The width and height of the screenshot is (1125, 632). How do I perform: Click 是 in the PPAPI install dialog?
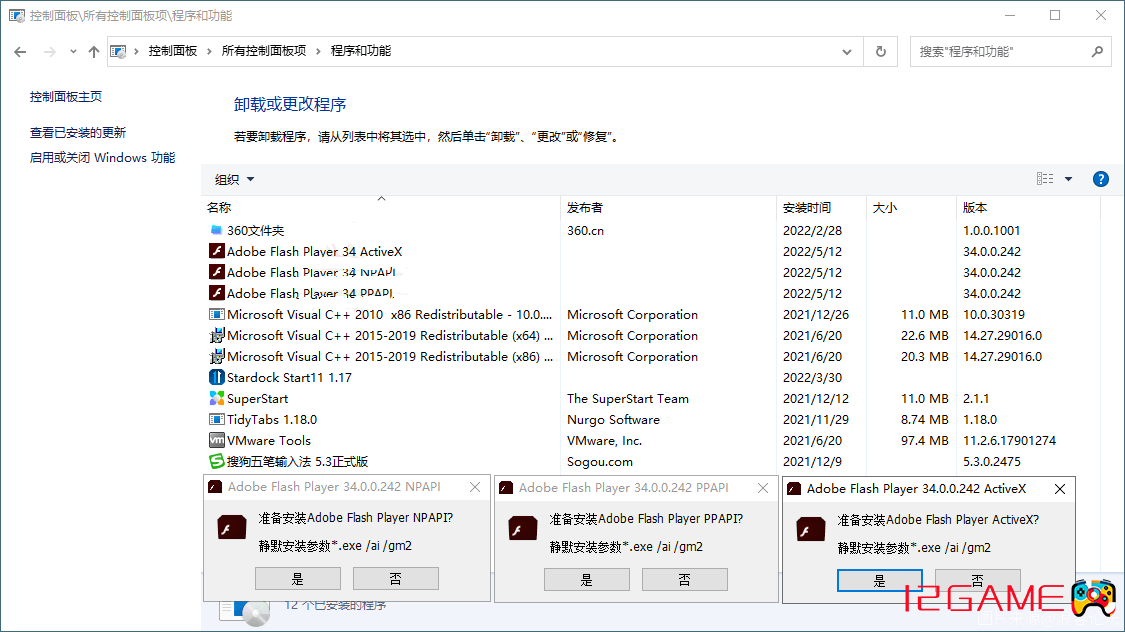coord(587,580)
